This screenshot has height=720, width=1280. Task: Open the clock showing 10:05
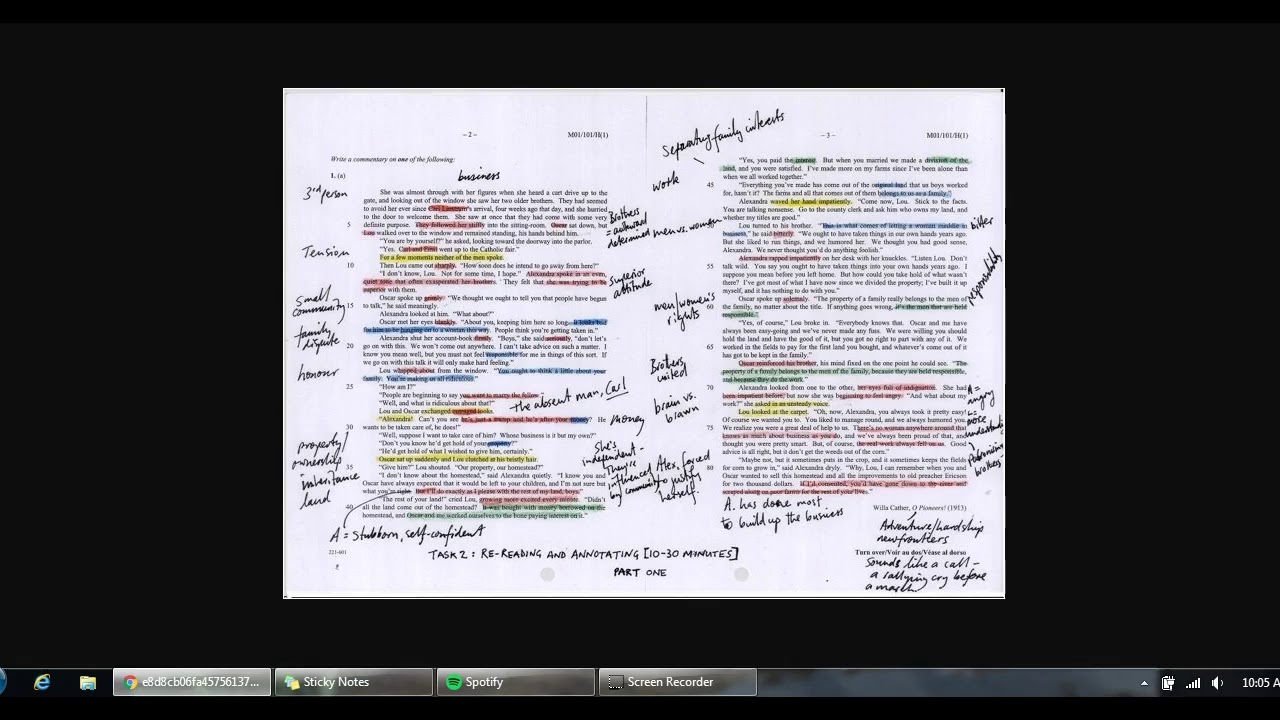(1260, 683)
